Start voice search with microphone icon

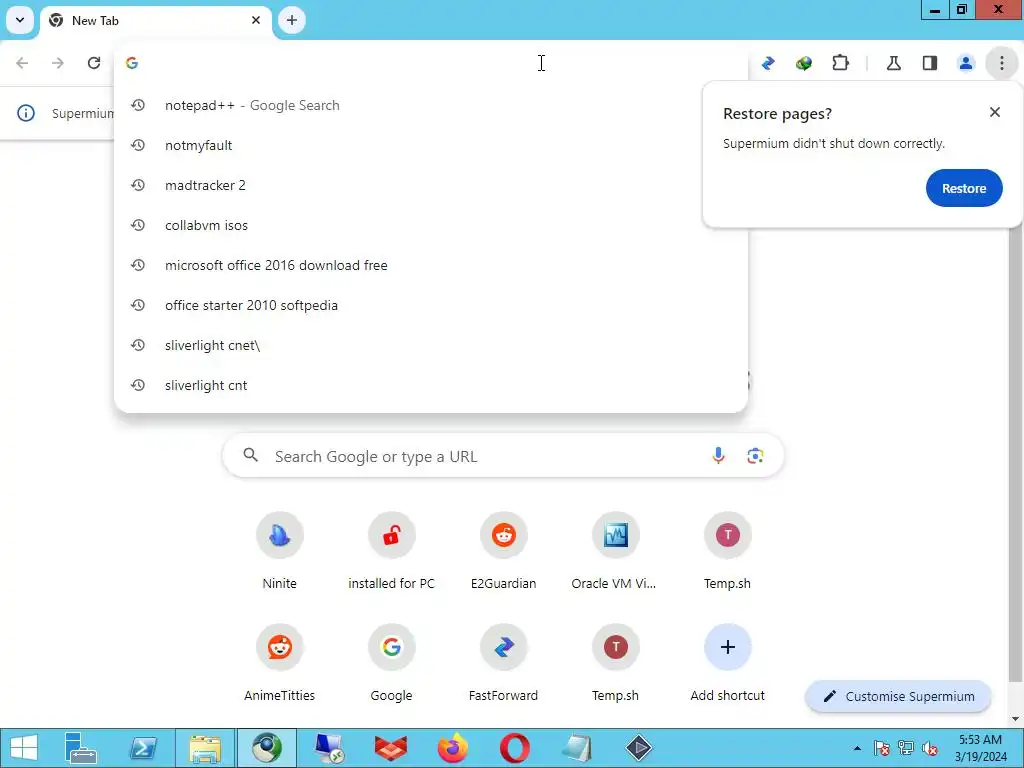pos(718,456)
